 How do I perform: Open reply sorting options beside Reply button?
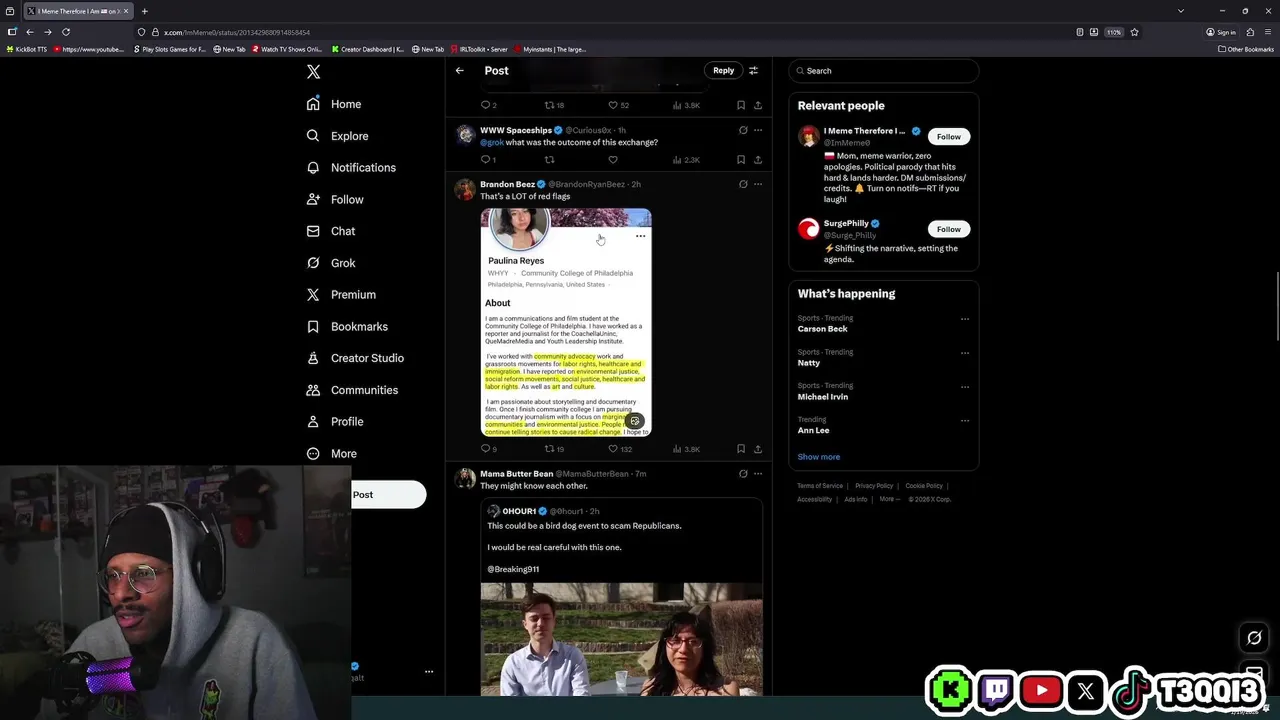click(x=753, y=71)
